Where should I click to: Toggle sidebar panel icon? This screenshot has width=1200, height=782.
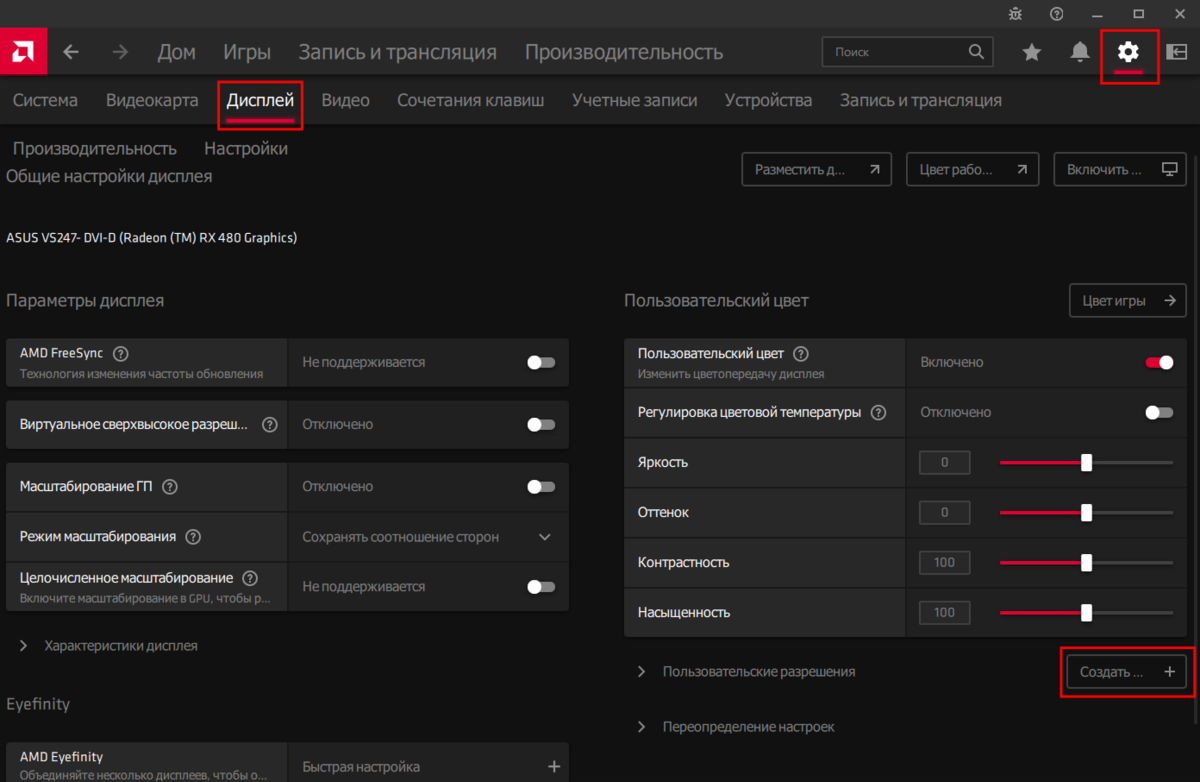point(1176,52)
